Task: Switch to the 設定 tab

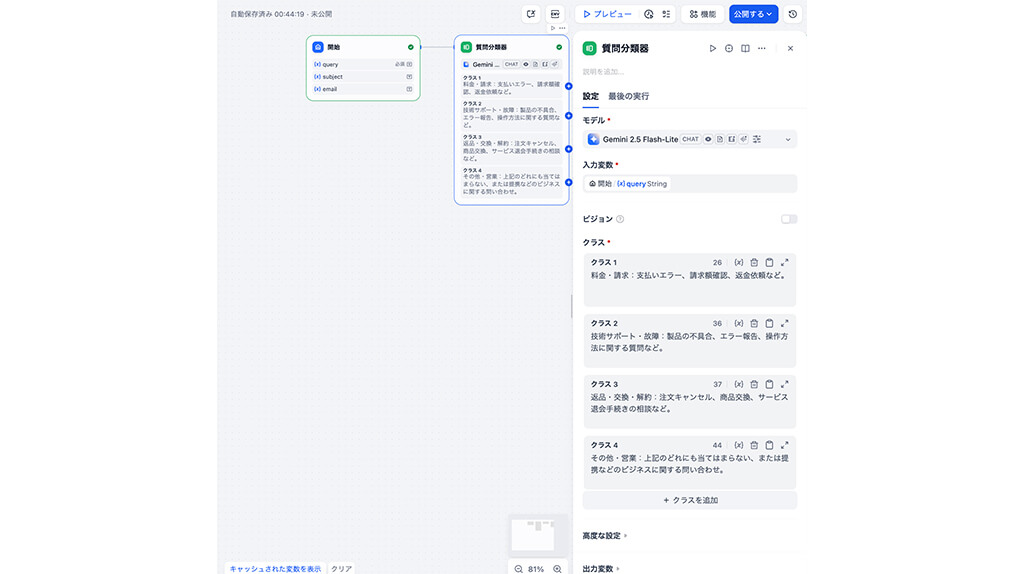Action: 590,96
